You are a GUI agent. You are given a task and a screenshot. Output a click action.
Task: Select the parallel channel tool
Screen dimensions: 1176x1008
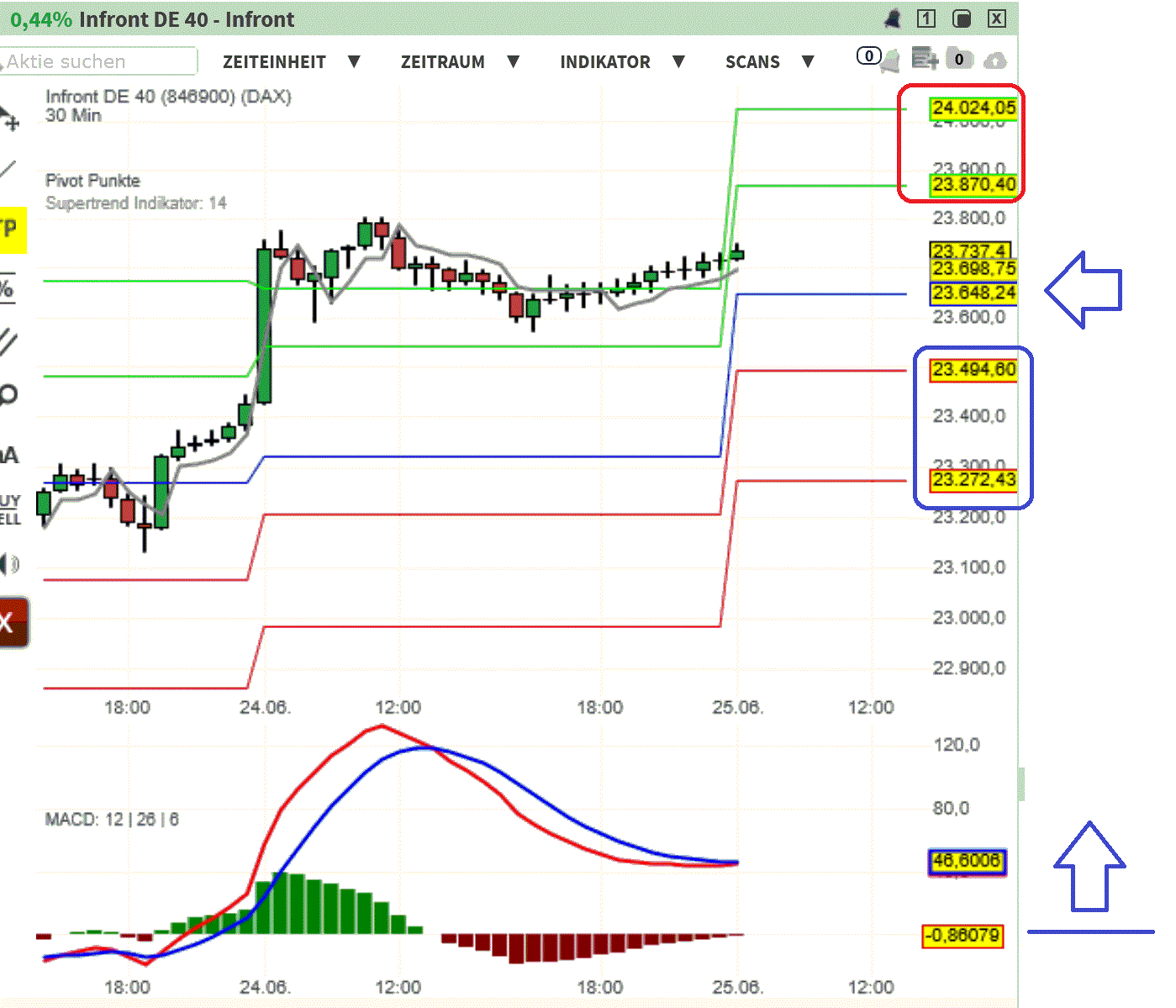tap(8, 340)
